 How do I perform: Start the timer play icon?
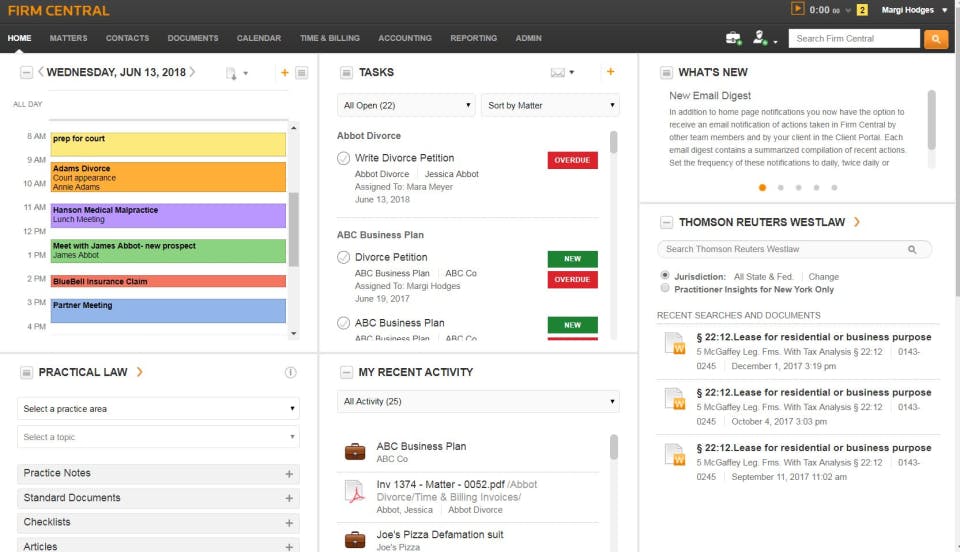tap(797, 9)
